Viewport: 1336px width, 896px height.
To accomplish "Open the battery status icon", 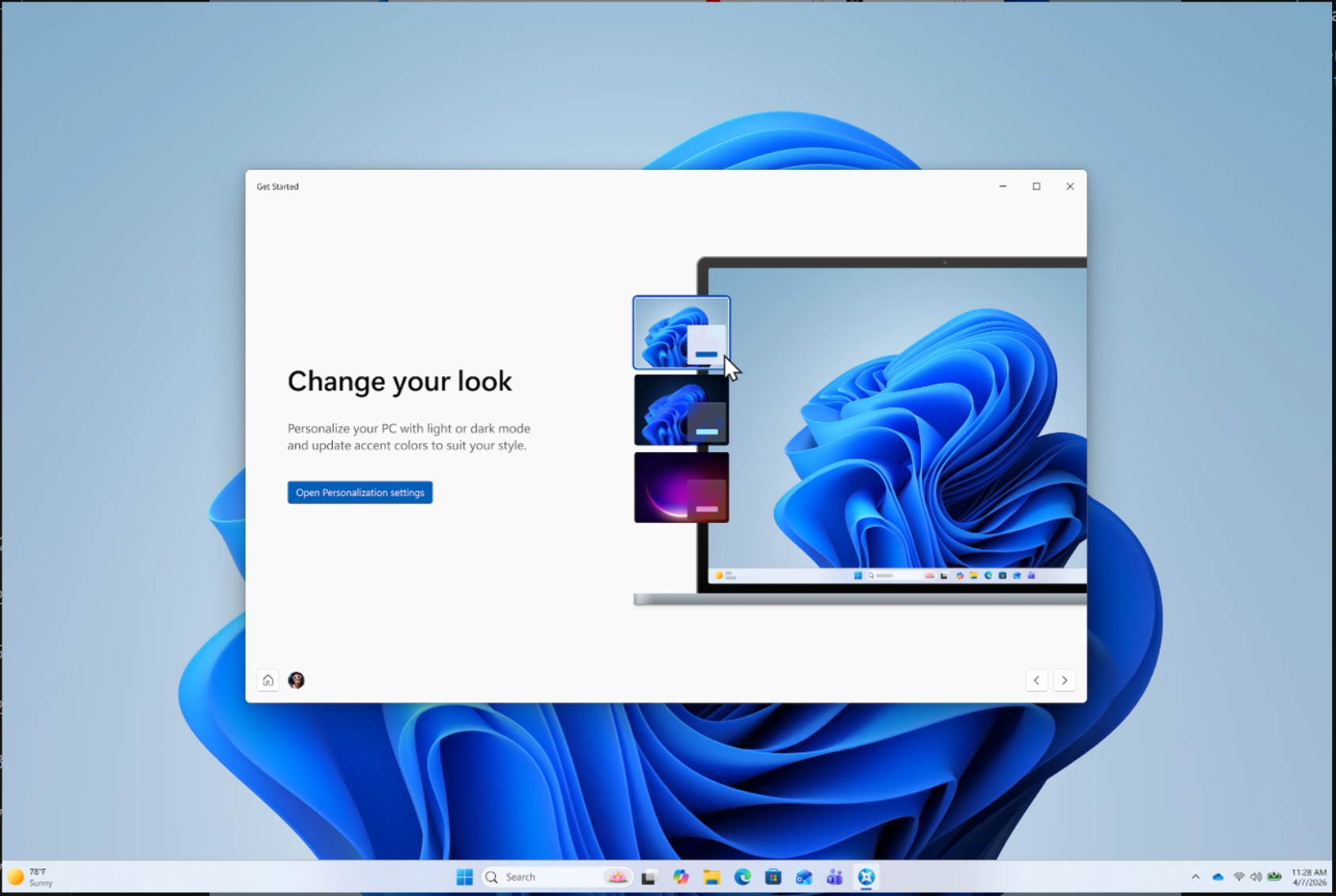I will (x=1274, y=877).
